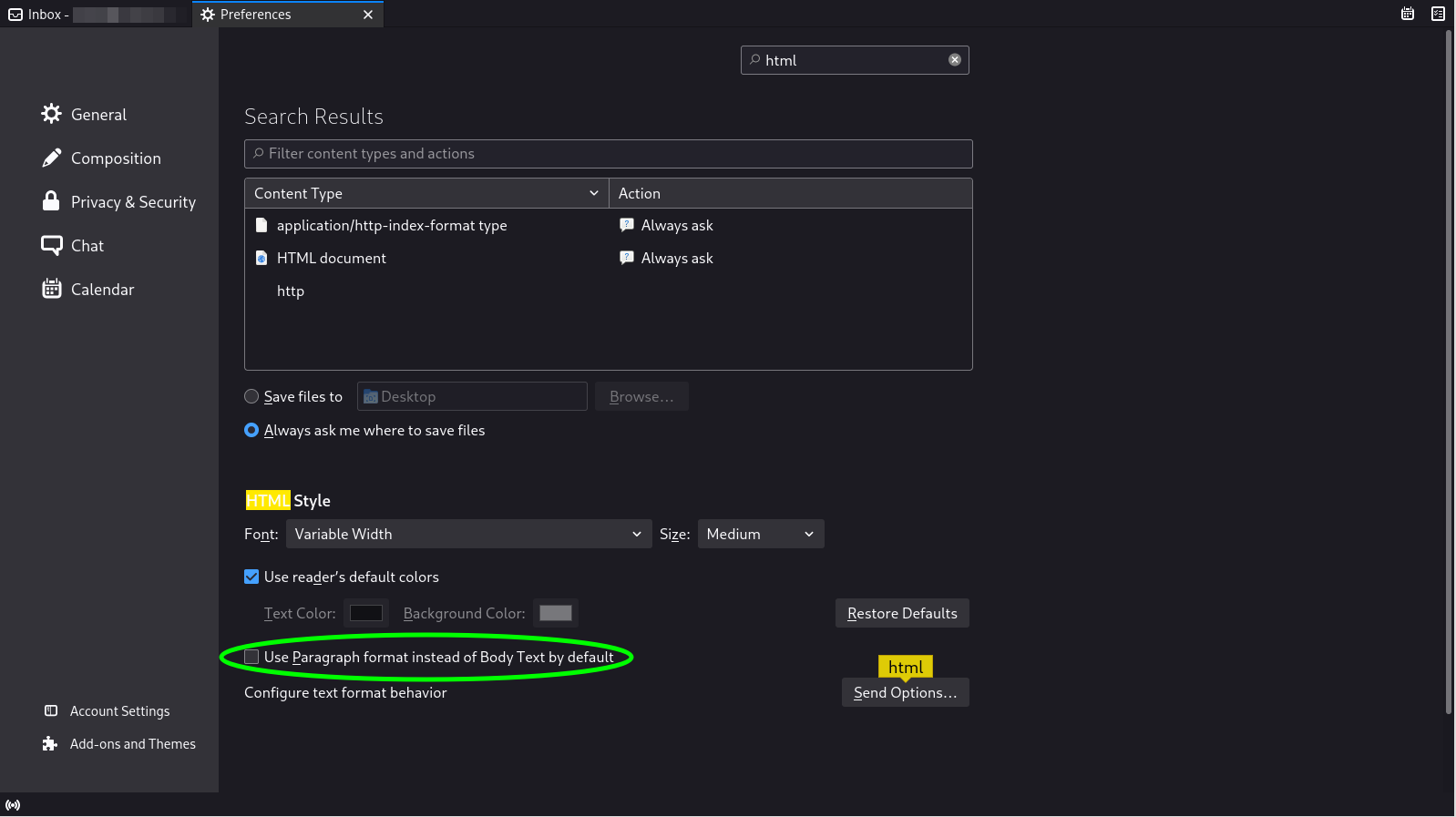The width and height of the screenshot is (1456, 817).
Task: Open Account Settings link
Action: point(119,710)
